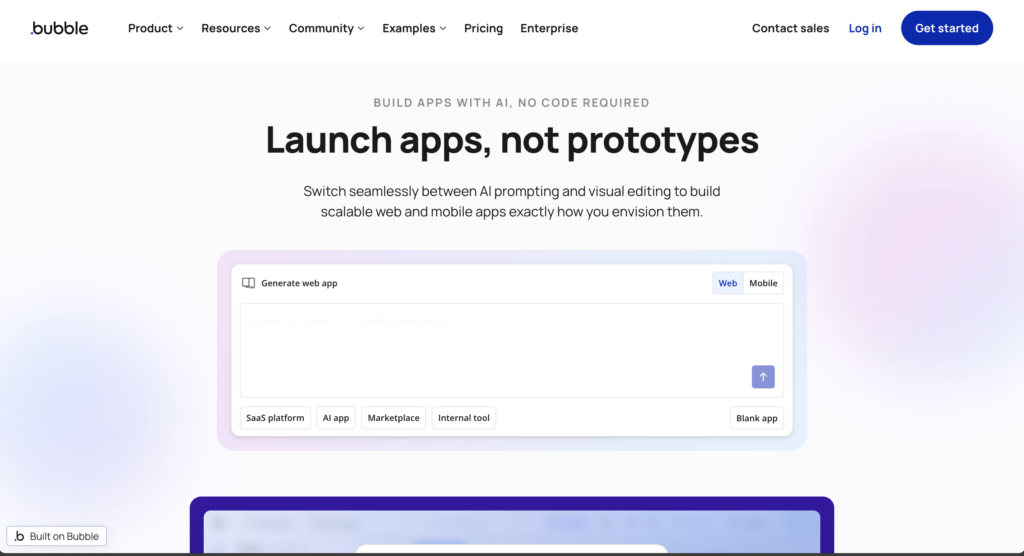Viewport: 1024px width, 556px height.
Task: Select the Internal tool suggestion chip
Action: (464, 418)
